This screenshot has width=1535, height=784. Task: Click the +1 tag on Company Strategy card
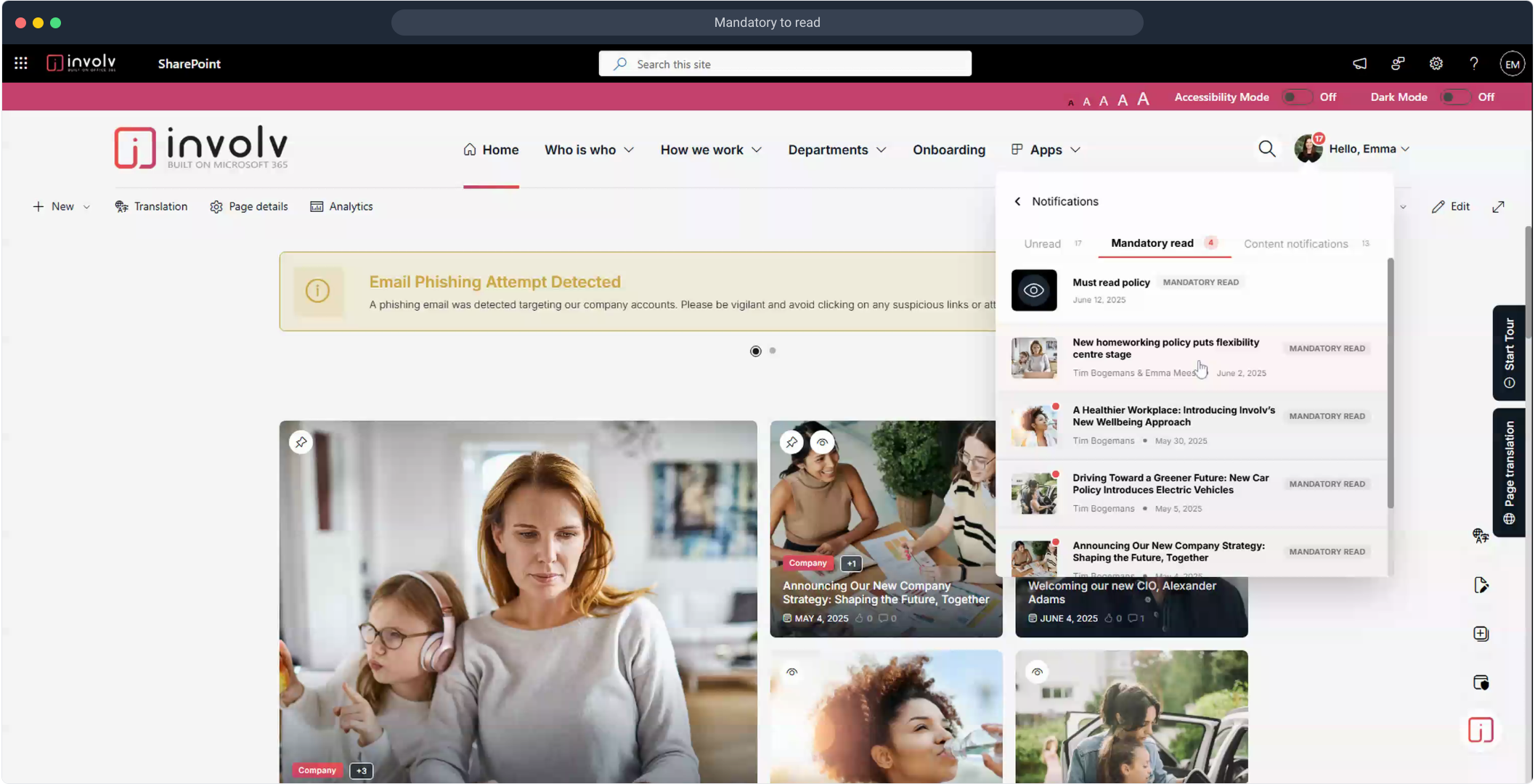pos(851,563)
